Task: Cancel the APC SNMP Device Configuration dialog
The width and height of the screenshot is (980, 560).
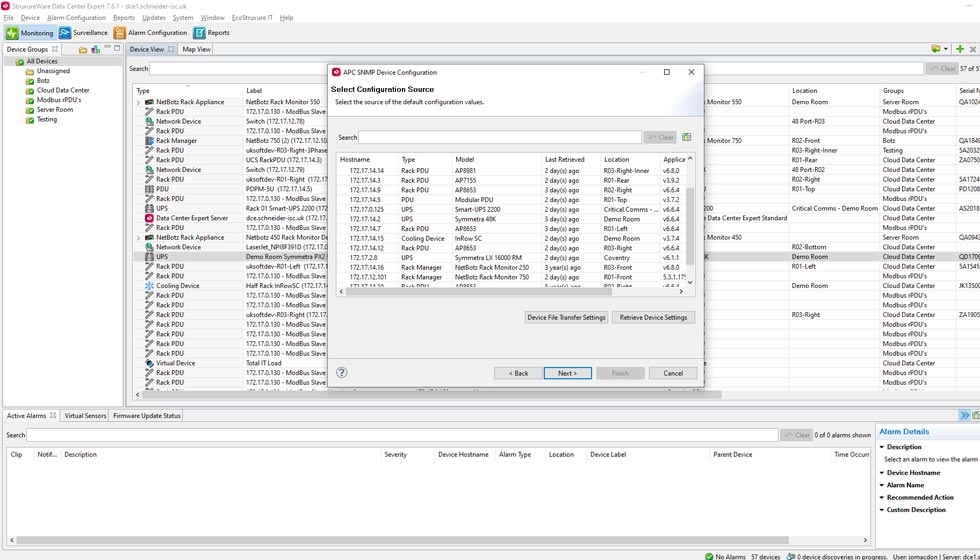Action: pos(673,373)
